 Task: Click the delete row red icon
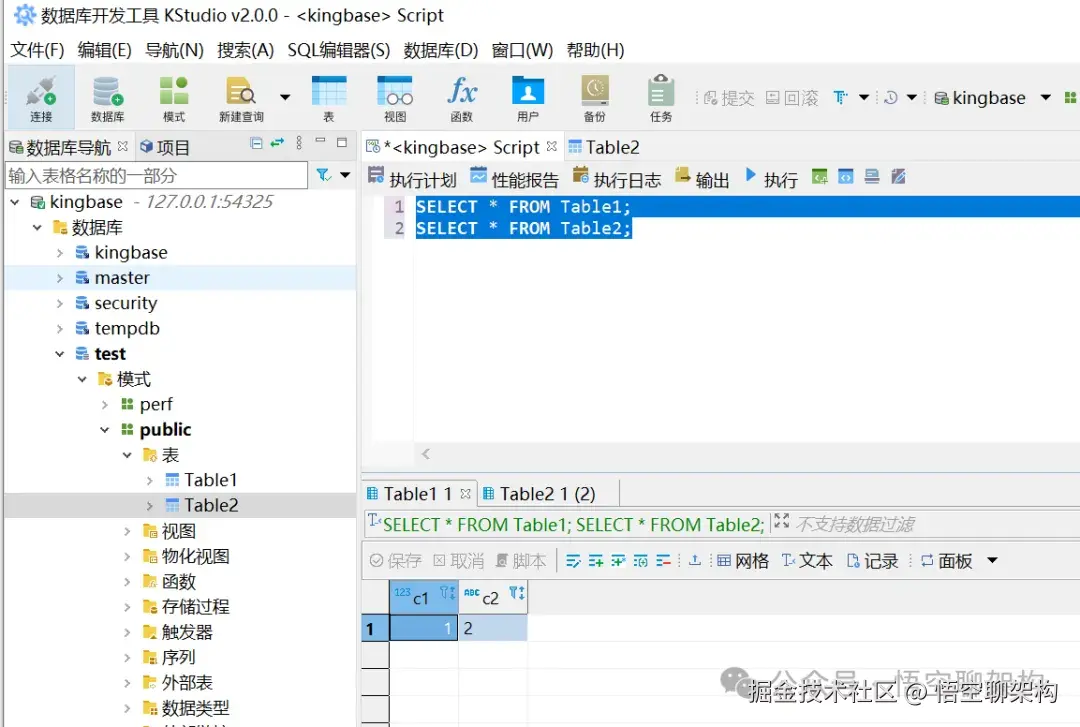click(663, 561)
